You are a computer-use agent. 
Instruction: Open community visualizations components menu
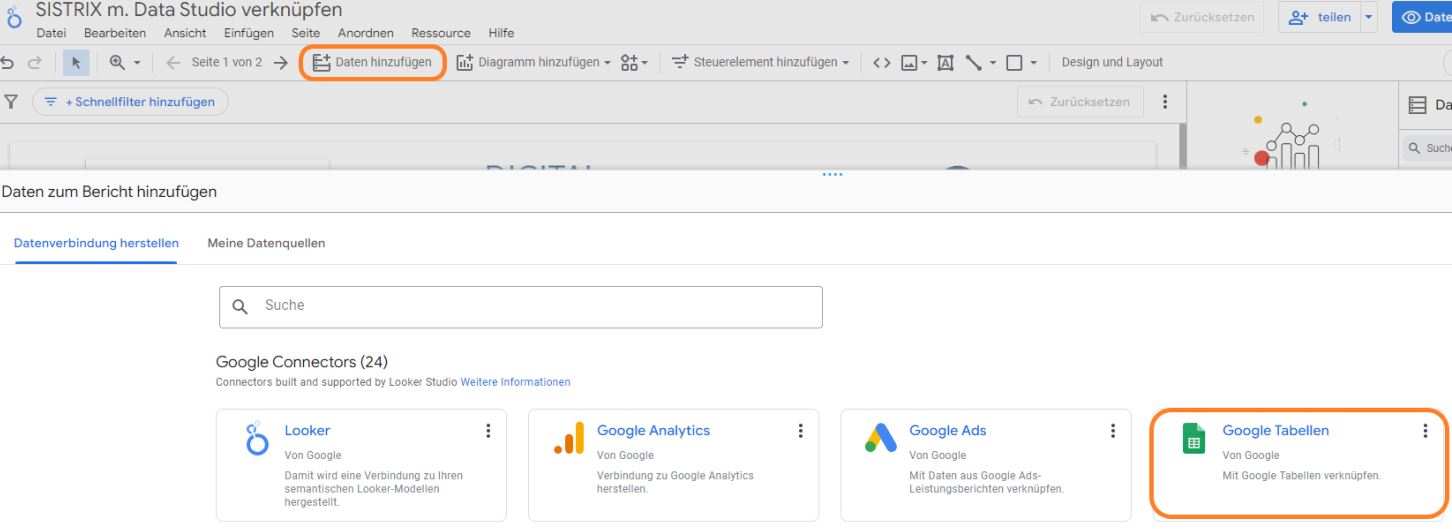click(634, 62)
